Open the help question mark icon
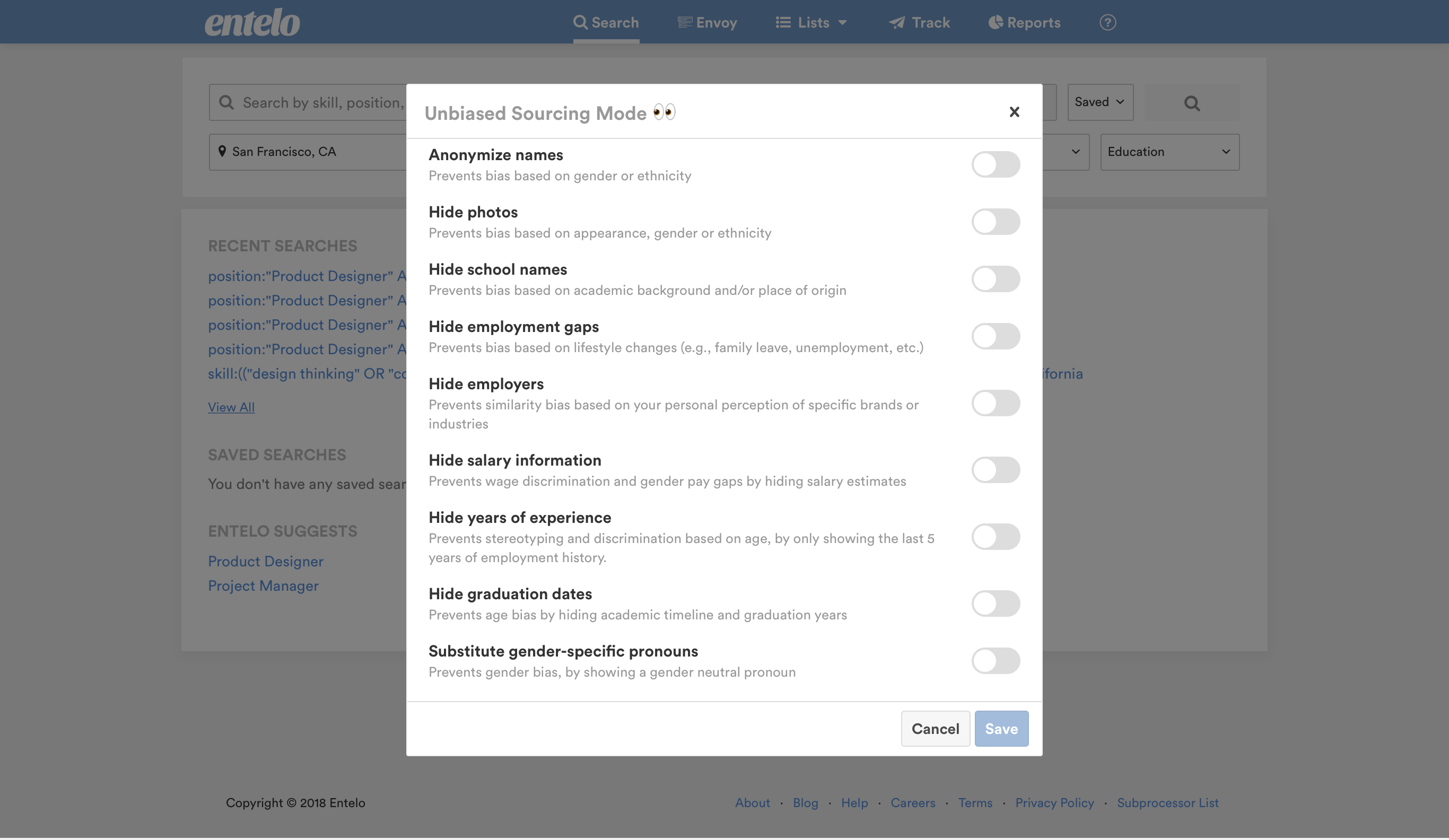 coord(1107,22)
